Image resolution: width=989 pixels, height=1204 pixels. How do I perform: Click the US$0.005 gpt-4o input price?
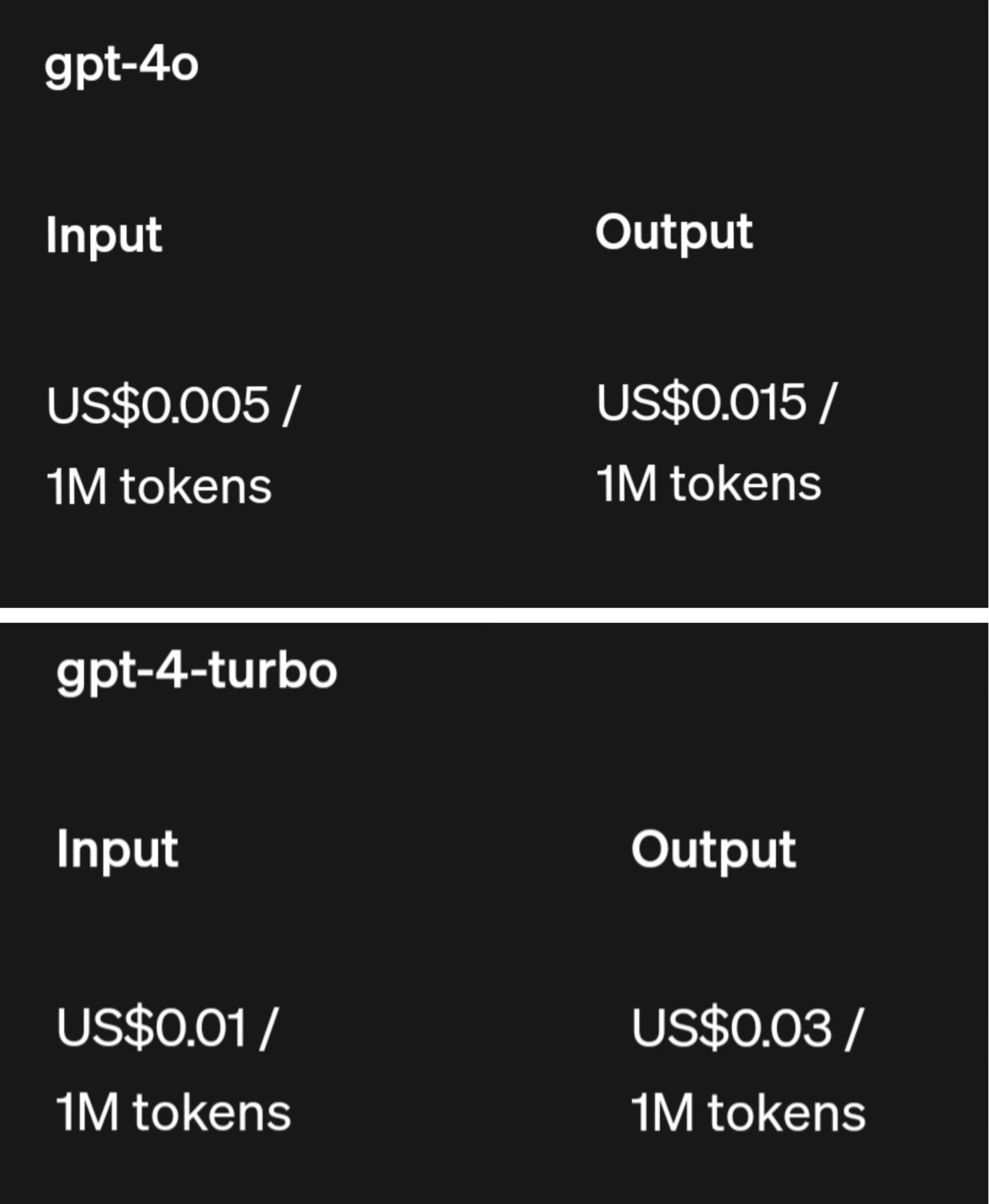tap(158, 405)
